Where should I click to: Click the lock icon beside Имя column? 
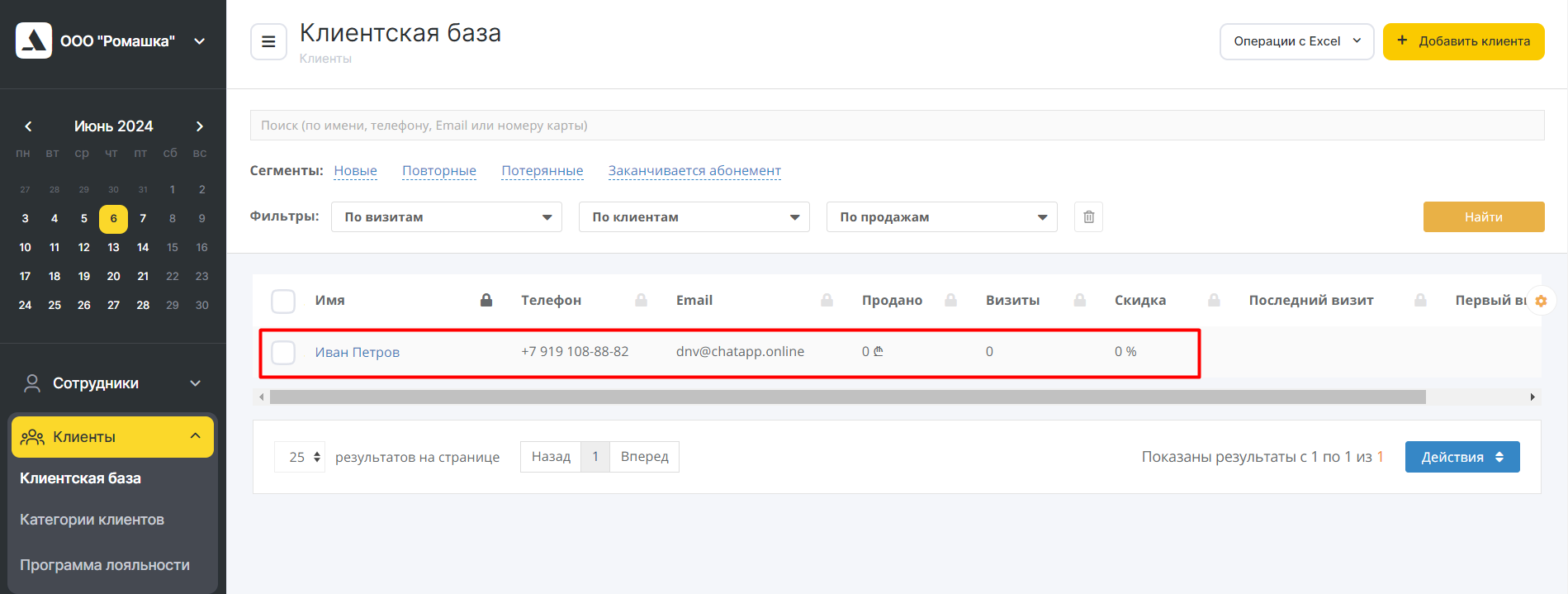pos(486,301)
